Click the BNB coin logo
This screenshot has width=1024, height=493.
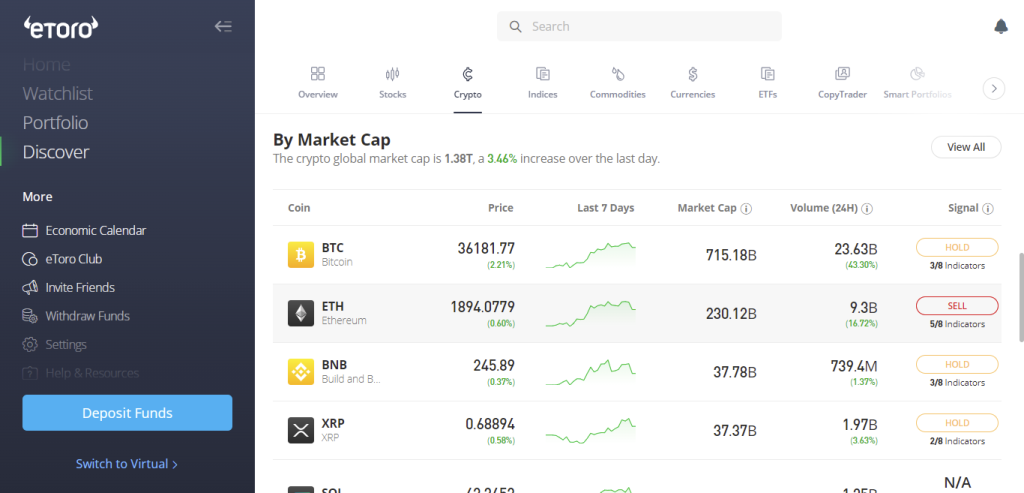pos(301,372)
